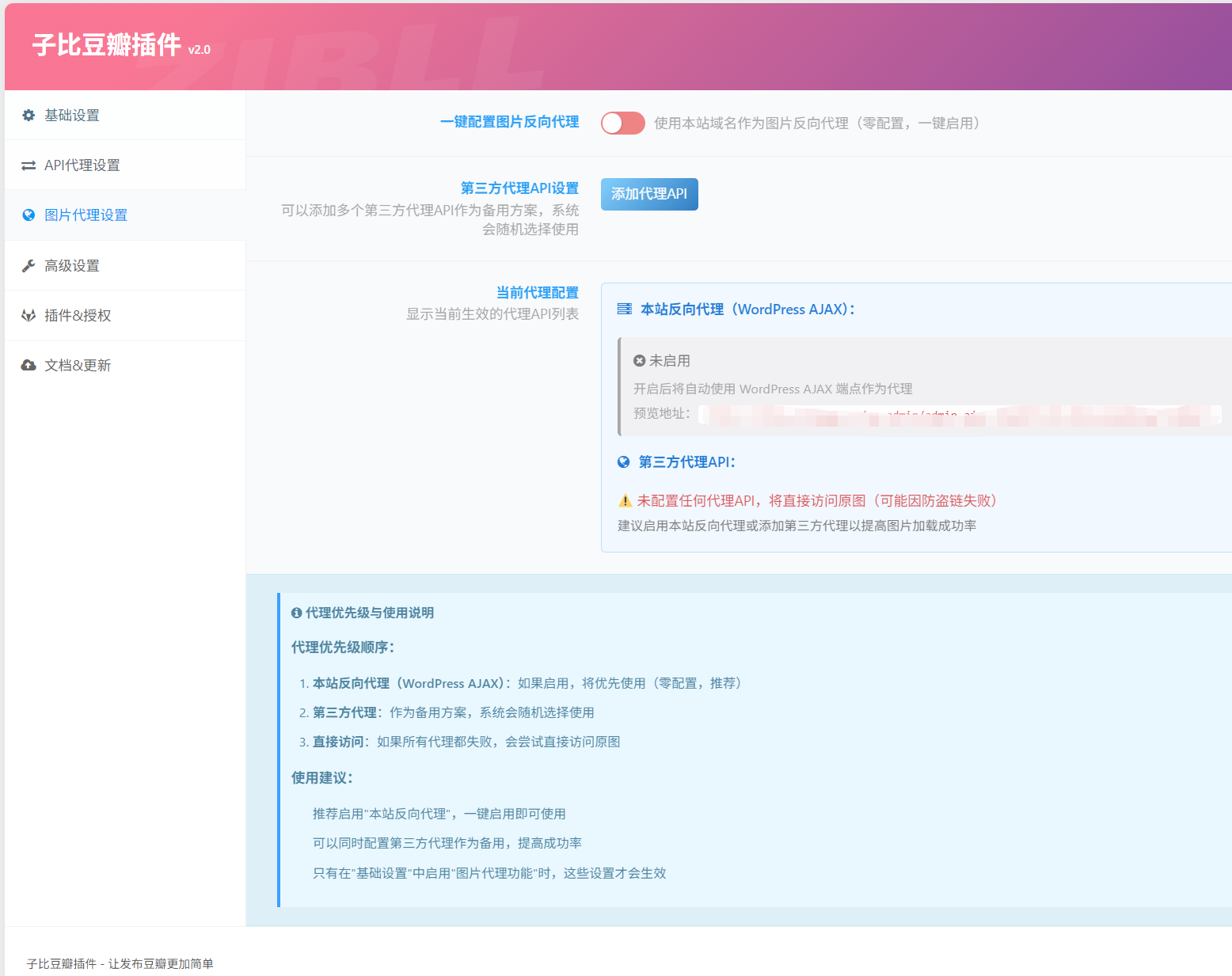Click the globe icon beside 第三方代理API heading
1232x976 pixels.
624,461
